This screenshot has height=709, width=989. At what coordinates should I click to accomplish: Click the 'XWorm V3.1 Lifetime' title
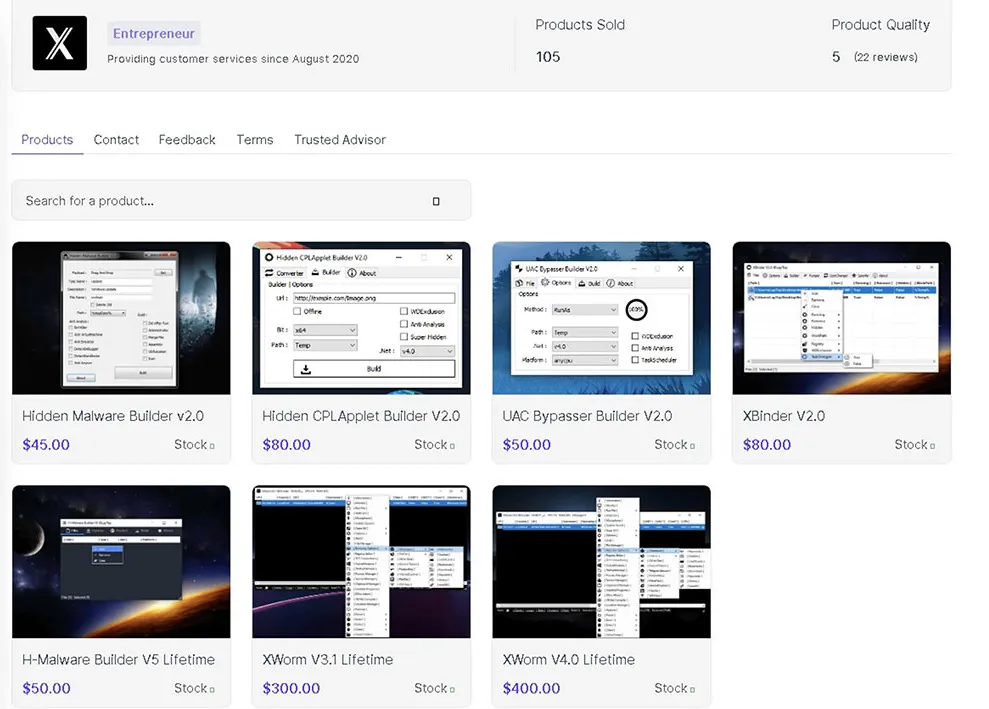(328, 659)
